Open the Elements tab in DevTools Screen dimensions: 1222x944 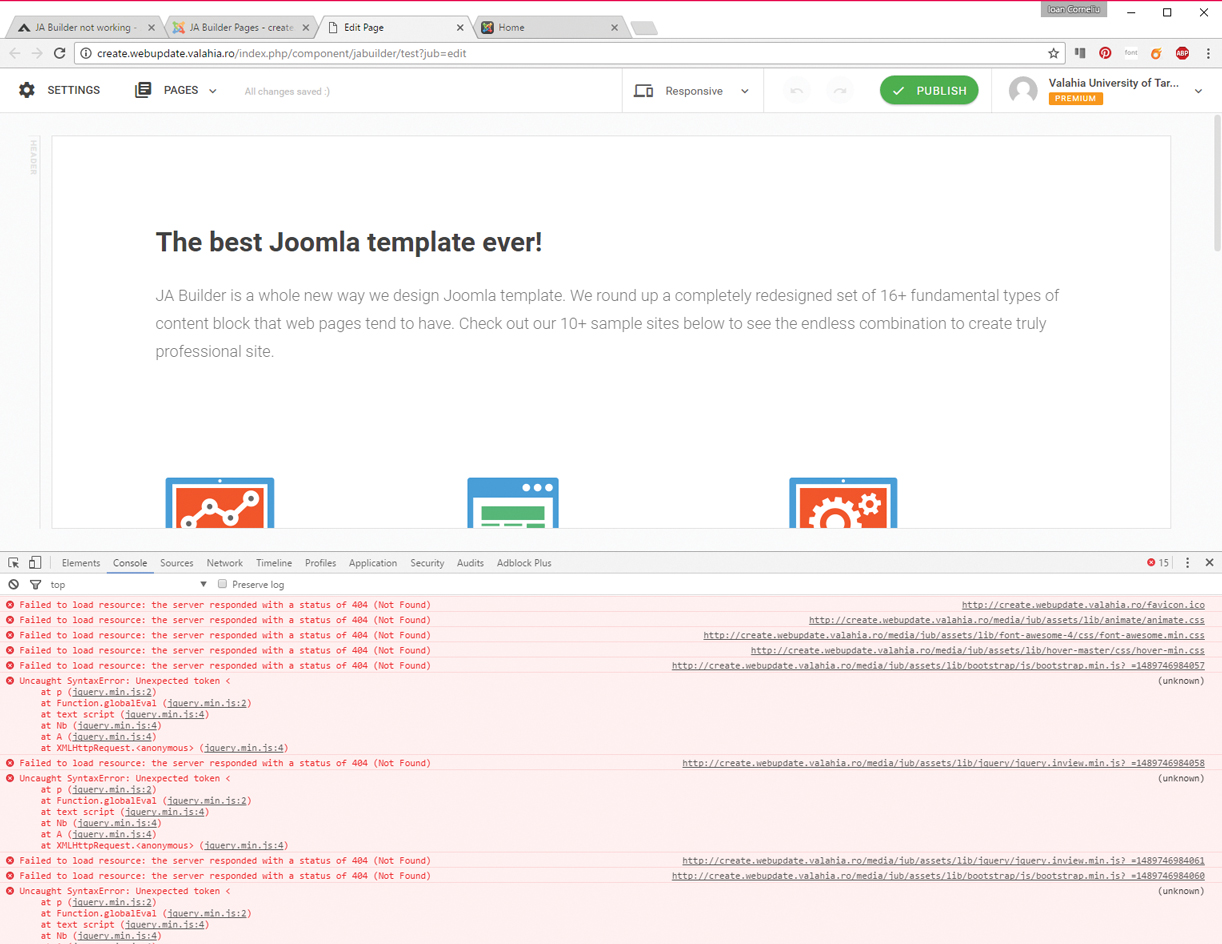click(81, 563)
